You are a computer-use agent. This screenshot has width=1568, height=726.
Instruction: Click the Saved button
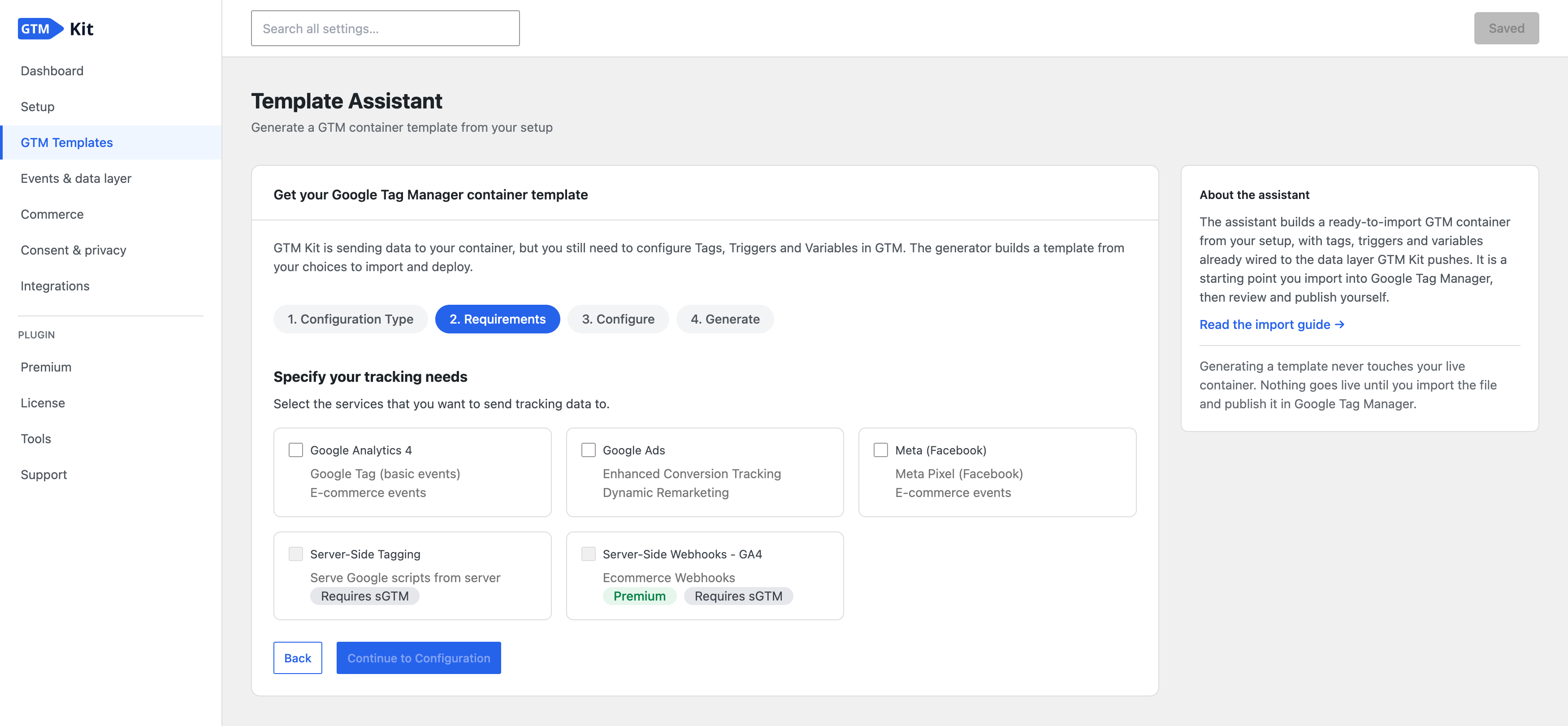pyautogui.click(x=1506, y=28)
